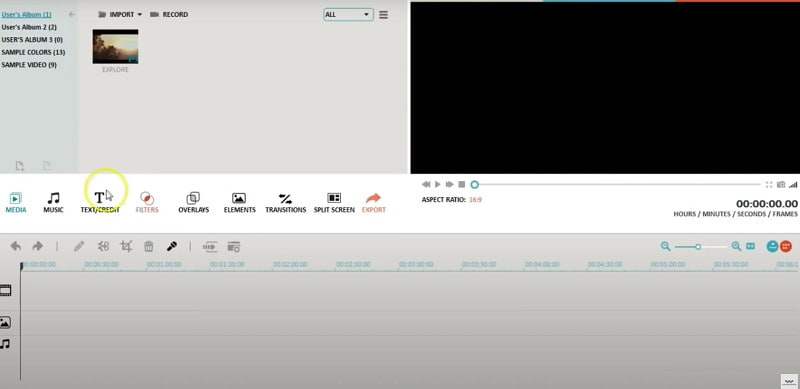Screen dimensions: 800x389
Task: Click the Record button
Action: pyautogui.click(x=169, y=15)
